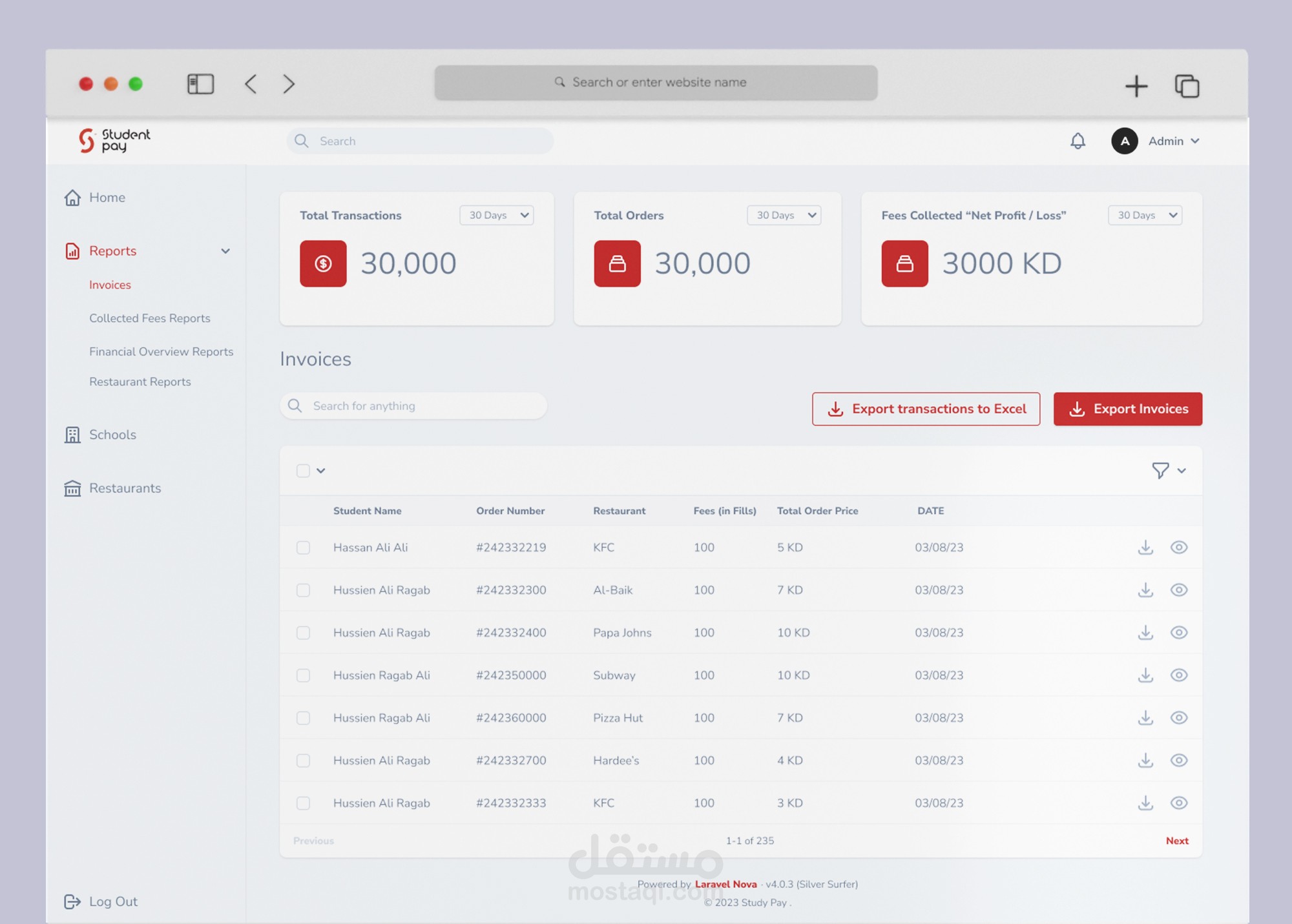1292x924 pixels.
Task: Click Export transactions to Excel button
Action: click(926, 409)
